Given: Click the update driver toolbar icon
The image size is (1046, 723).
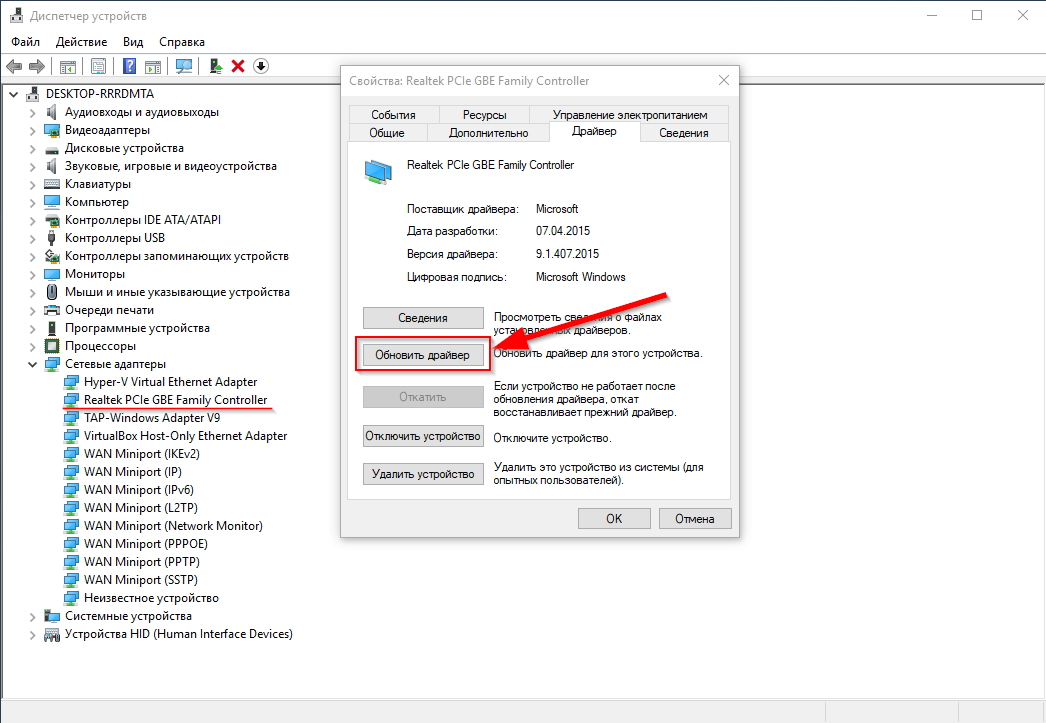Looking at the screenshot, I should click(x=215, y=66).
